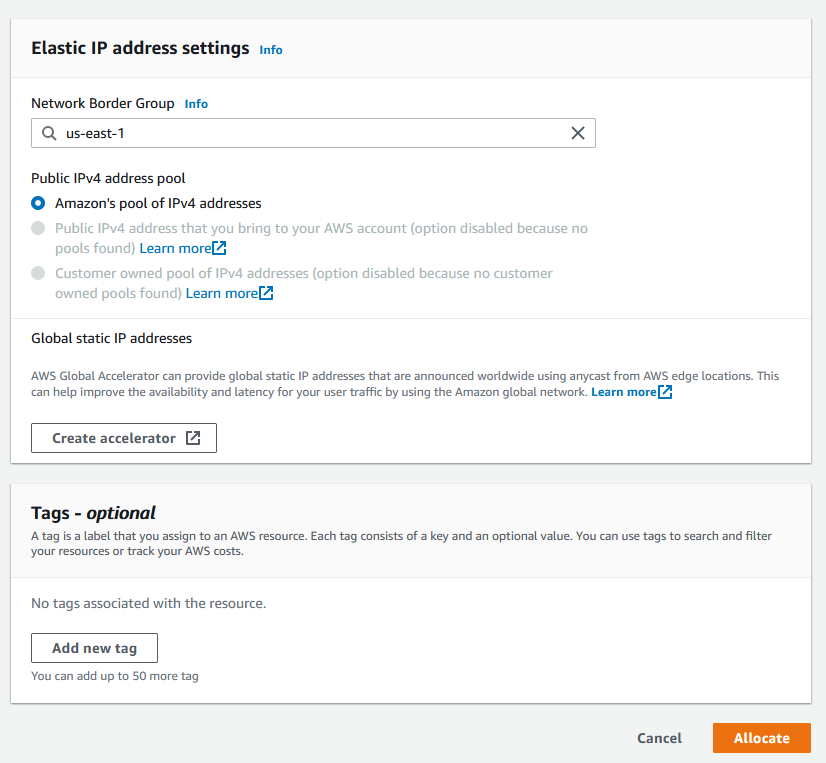Viewport: 826px width, 763px height.
Task: Click the Create accelerator button
Action: pos(124,438)
